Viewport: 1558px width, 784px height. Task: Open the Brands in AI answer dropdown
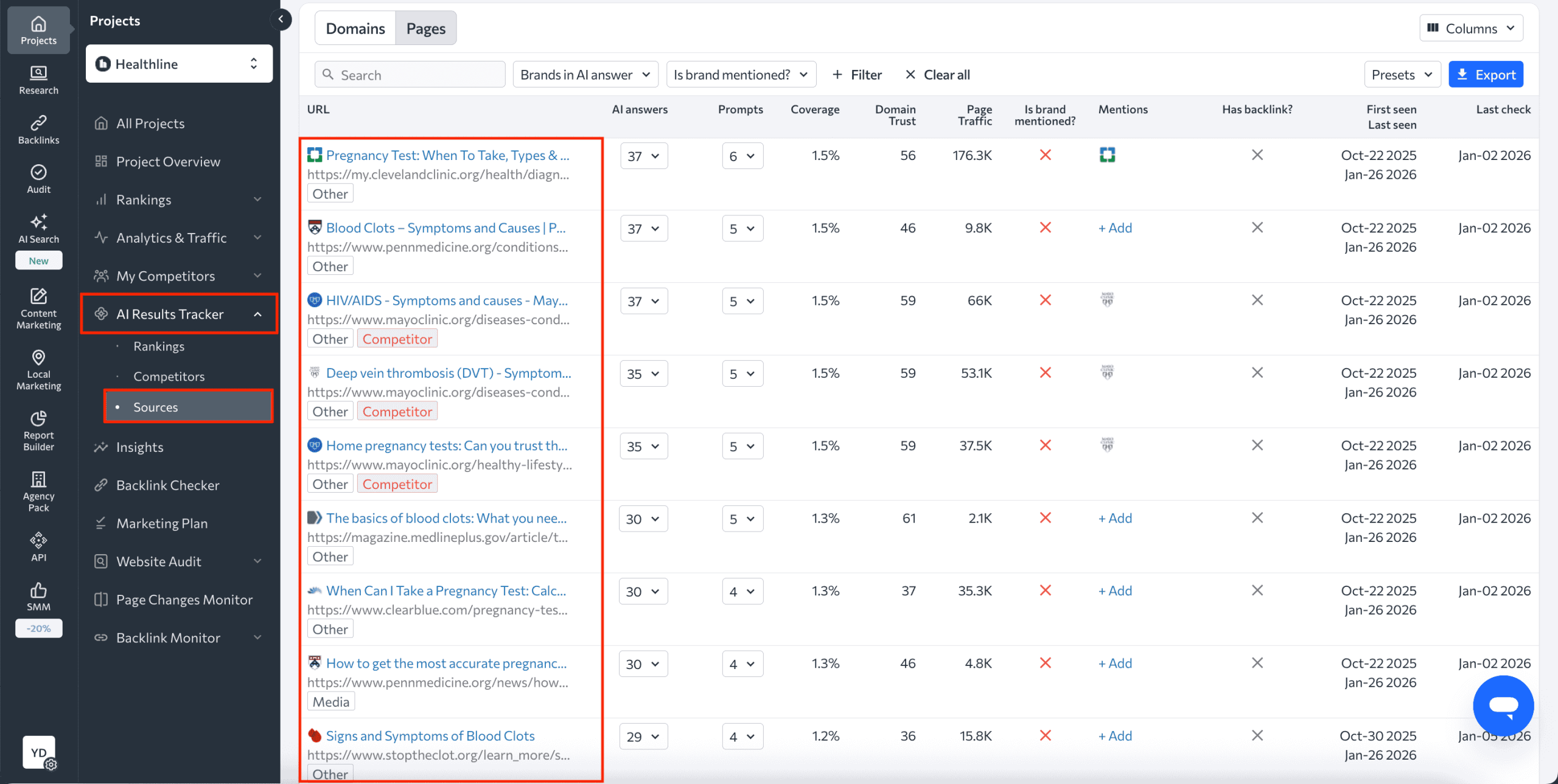click(x=584, y=74)
